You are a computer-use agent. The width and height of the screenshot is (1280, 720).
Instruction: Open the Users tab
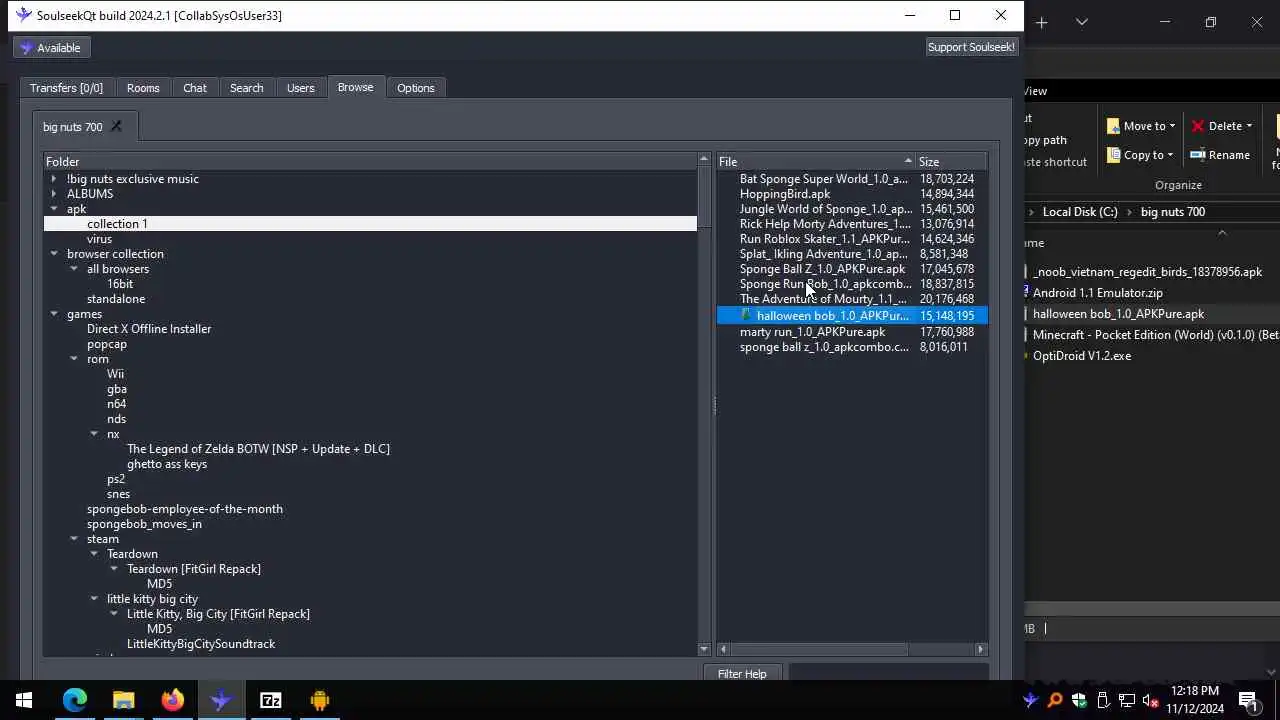301,88
